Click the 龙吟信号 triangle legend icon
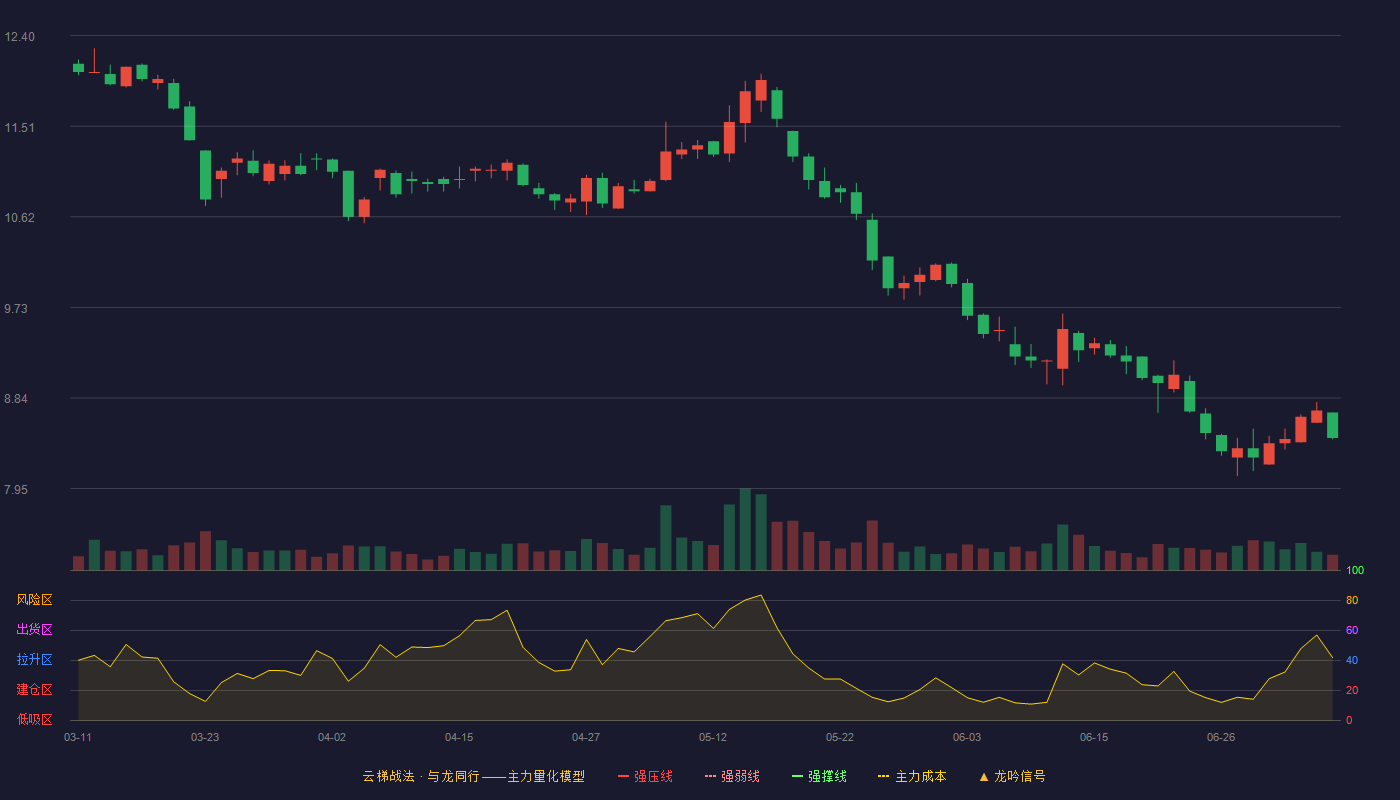 coord(984,777)
